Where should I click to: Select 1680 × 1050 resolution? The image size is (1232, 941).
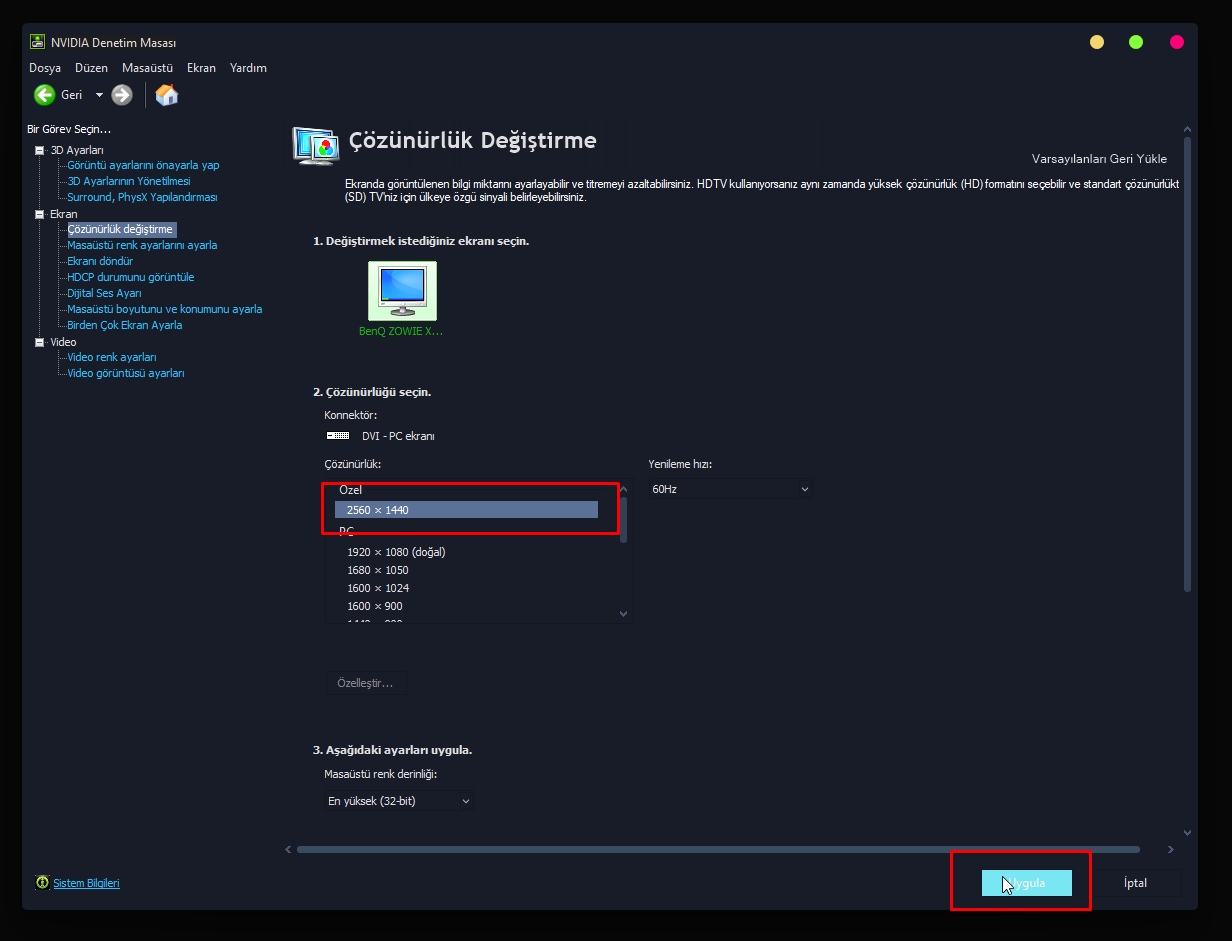tap(378, 570)
